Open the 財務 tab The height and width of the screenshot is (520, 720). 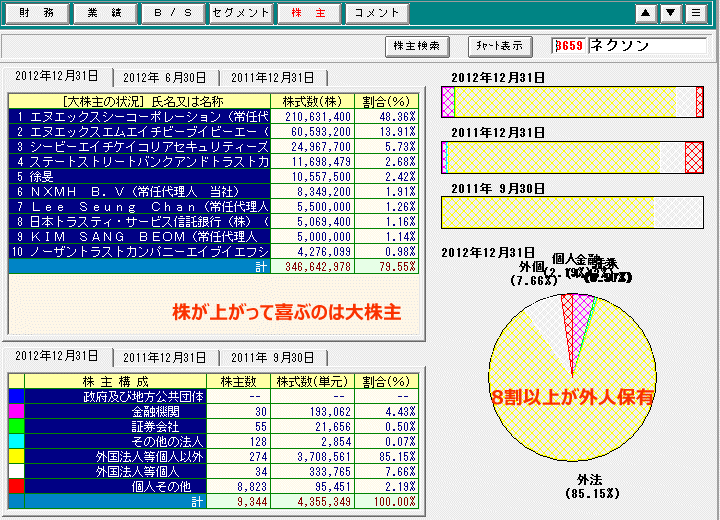[x=37, y=13]
